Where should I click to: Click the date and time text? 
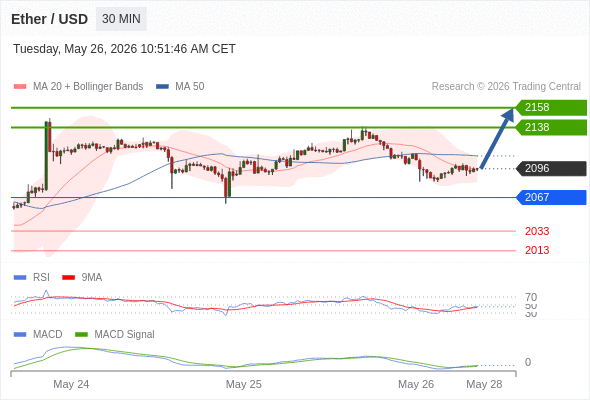click(124, 49)
